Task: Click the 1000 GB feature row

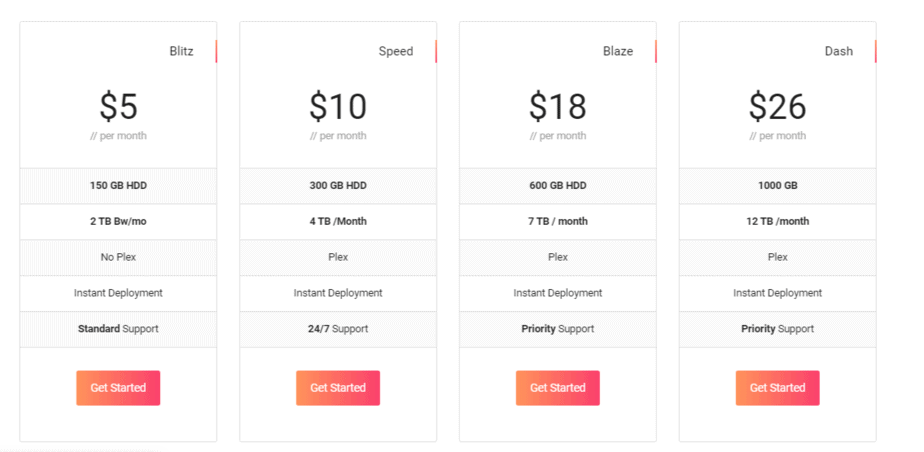Action: coord(778,186)
